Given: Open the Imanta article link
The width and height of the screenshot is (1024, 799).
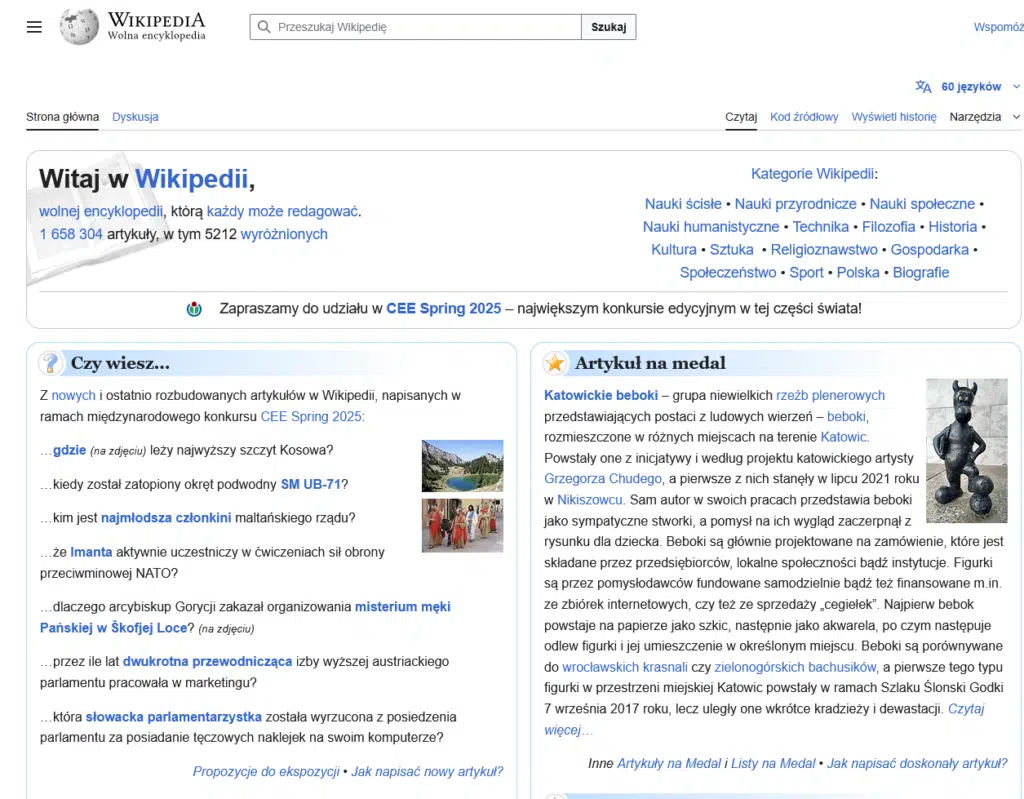Looking at the screenshot, I should pyautogui.click(x=91, y=552).
